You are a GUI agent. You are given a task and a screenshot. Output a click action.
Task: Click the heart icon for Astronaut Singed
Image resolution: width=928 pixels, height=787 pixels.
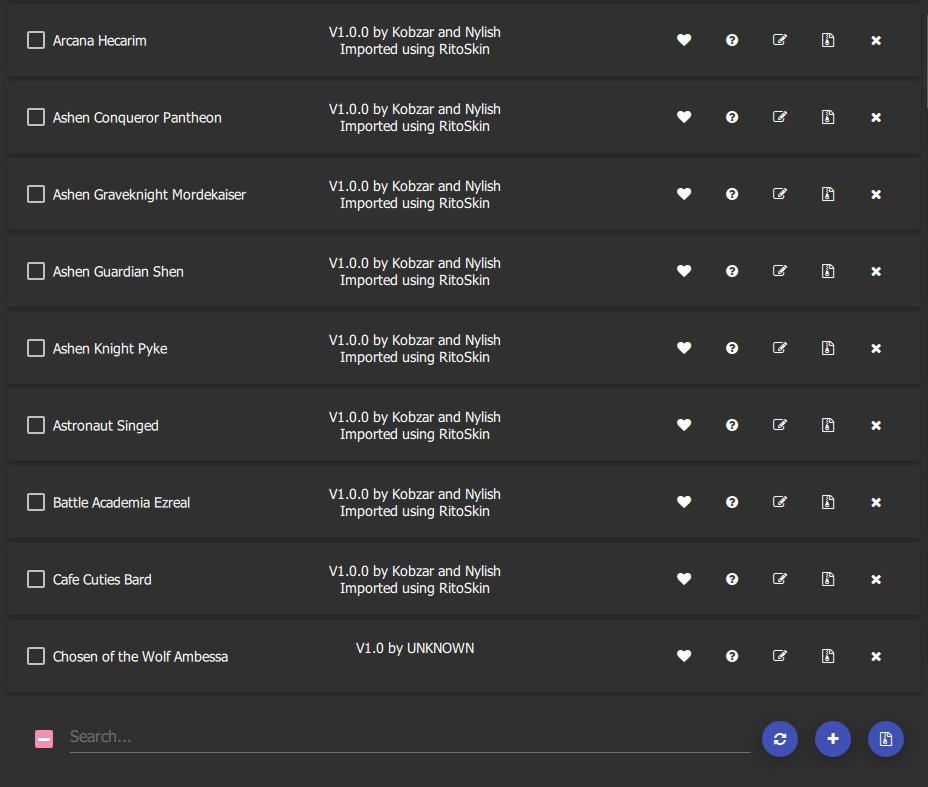coord(684,425)
